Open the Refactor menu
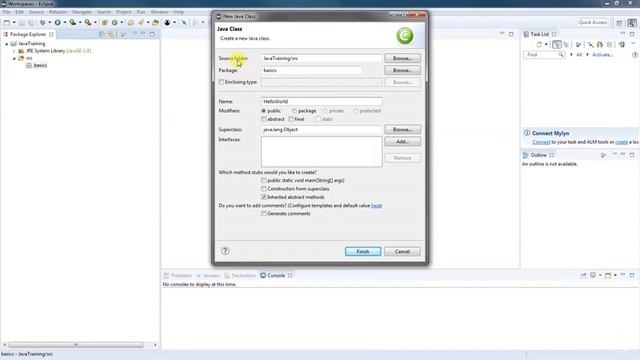 click(58, 12)
